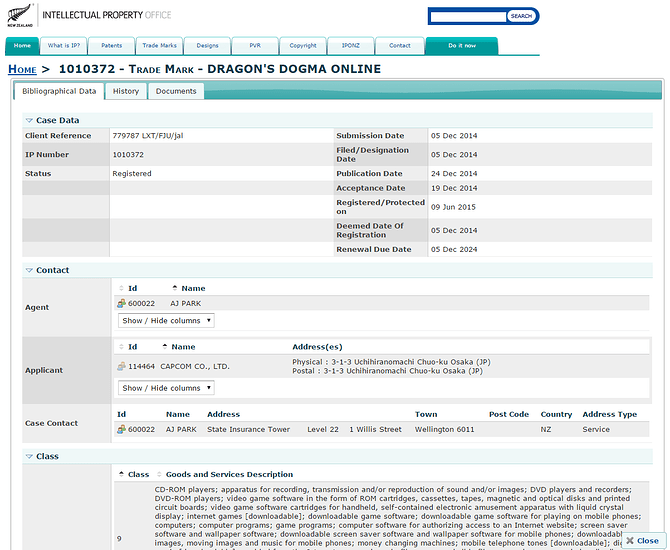
Task: Open the Contact navigation menu
Action: pyautogui.click(x=400, y=46)
